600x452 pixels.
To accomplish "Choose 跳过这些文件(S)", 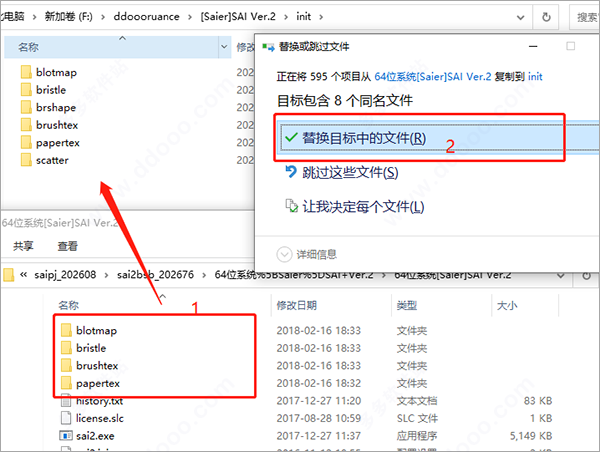I will pos(350,172).
